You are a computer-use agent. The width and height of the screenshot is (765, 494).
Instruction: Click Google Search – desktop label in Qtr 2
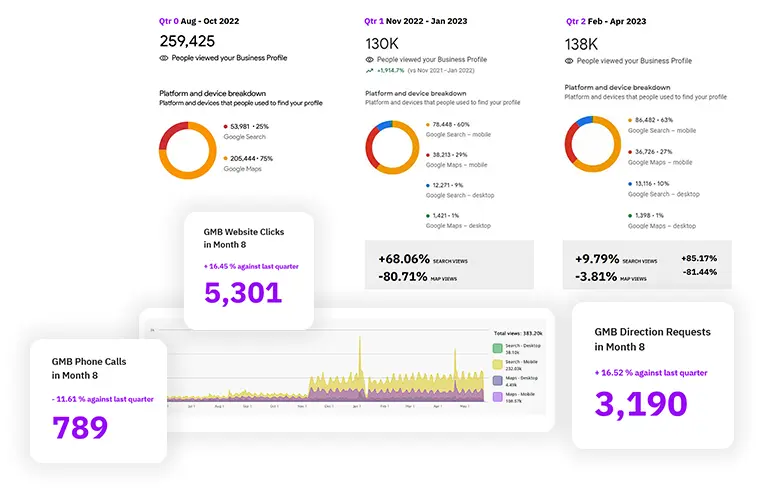coord(664,194)
